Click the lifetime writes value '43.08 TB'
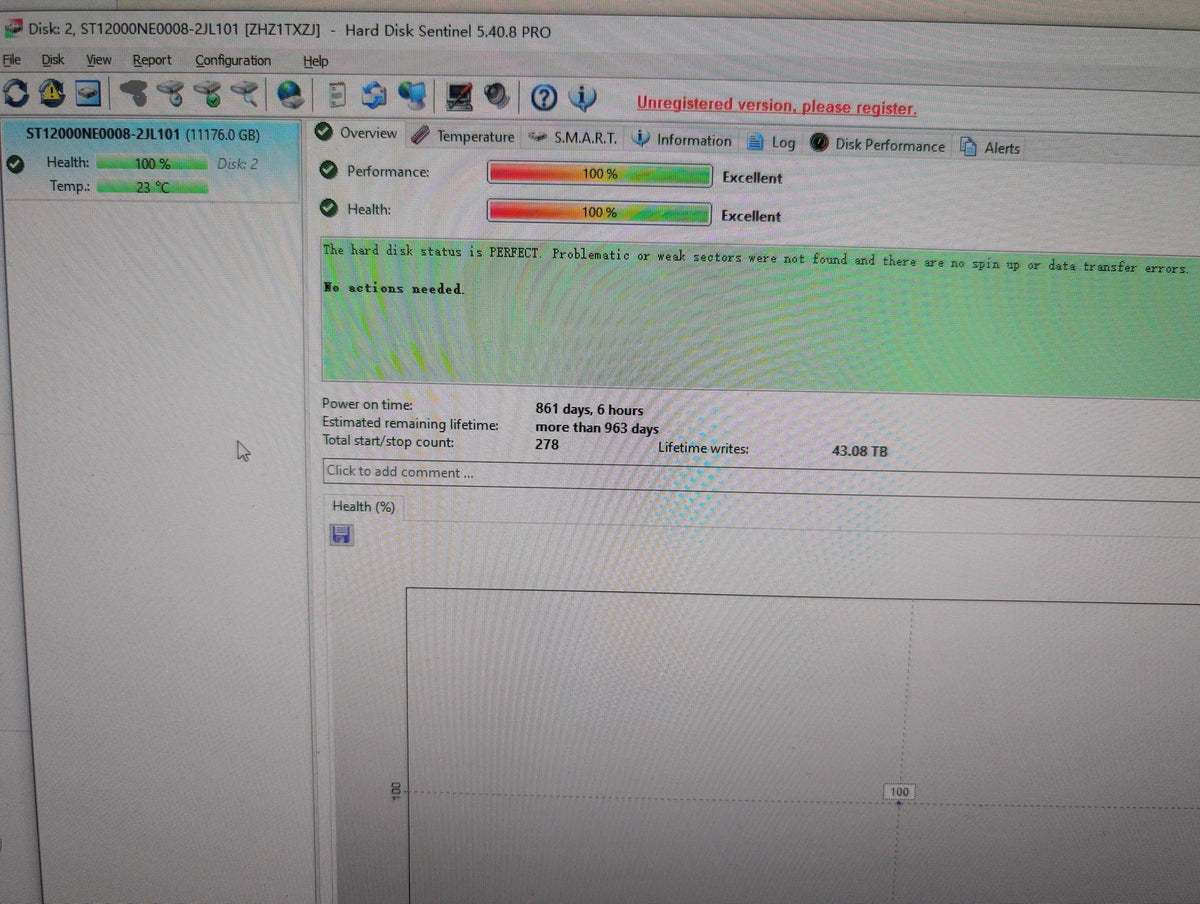 pos(860,451)
